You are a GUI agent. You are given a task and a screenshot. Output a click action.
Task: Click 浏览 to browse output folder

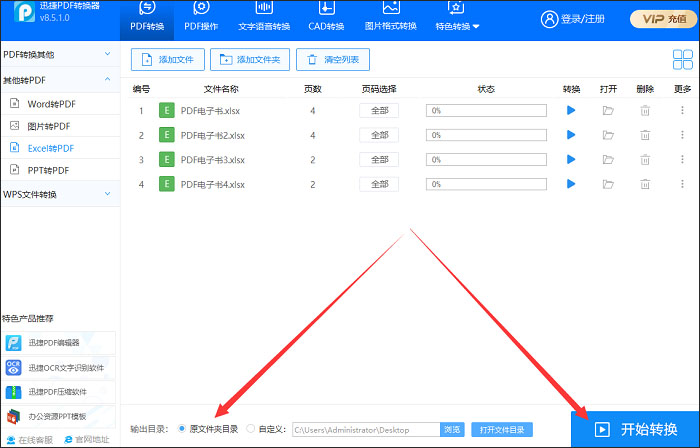click(452, 429)
